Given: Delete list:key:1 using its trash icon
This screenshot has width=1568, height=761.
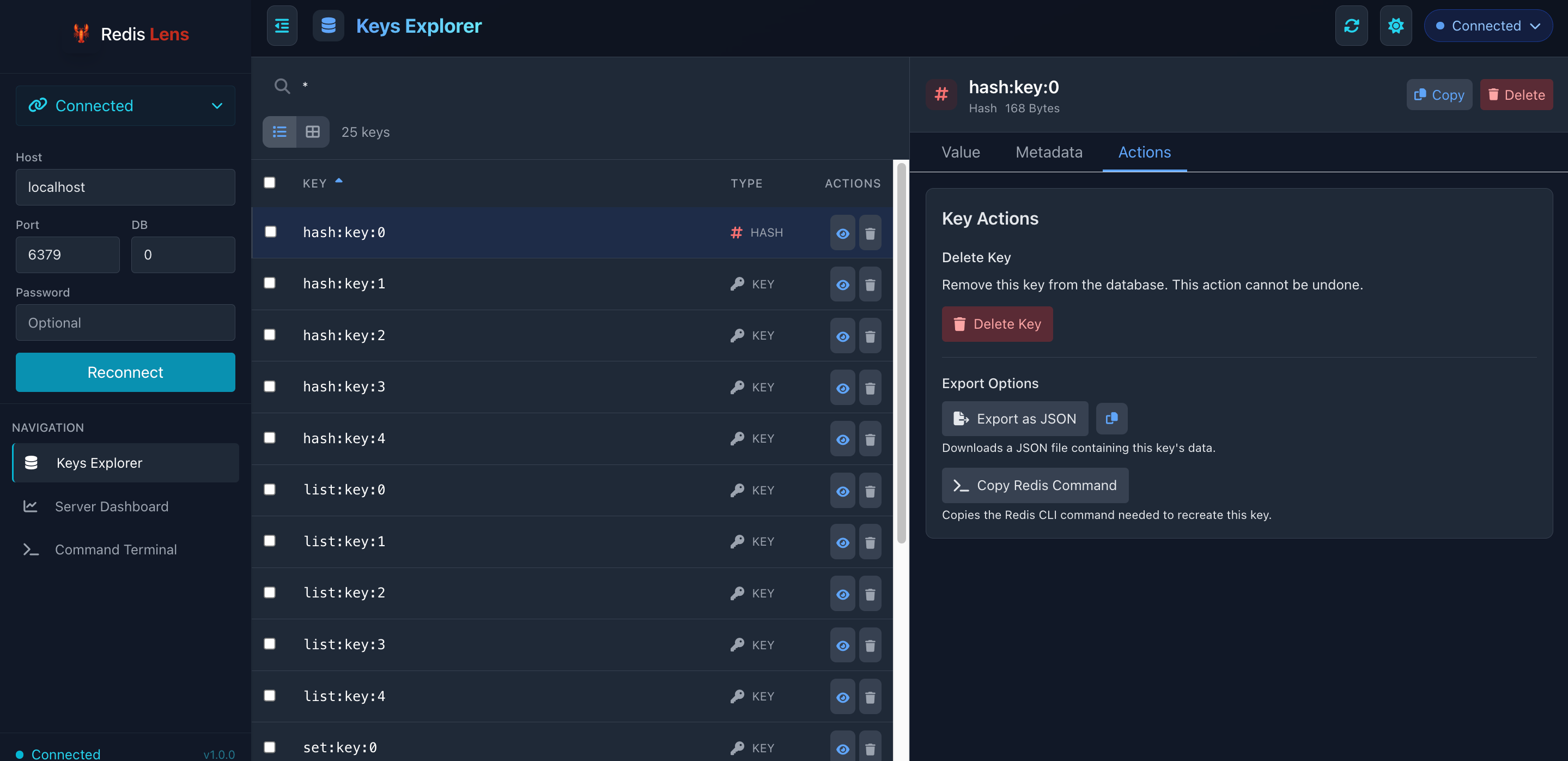Looking at the screenshot, I should coord(871,542).
